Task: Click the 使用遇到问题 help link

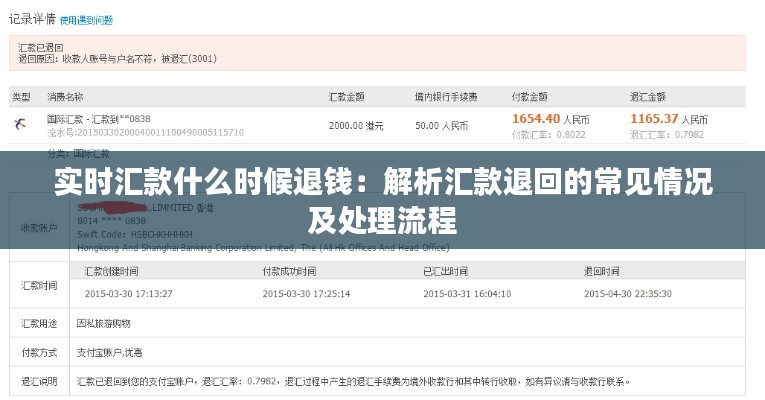Action: click(x=86, y=19)
